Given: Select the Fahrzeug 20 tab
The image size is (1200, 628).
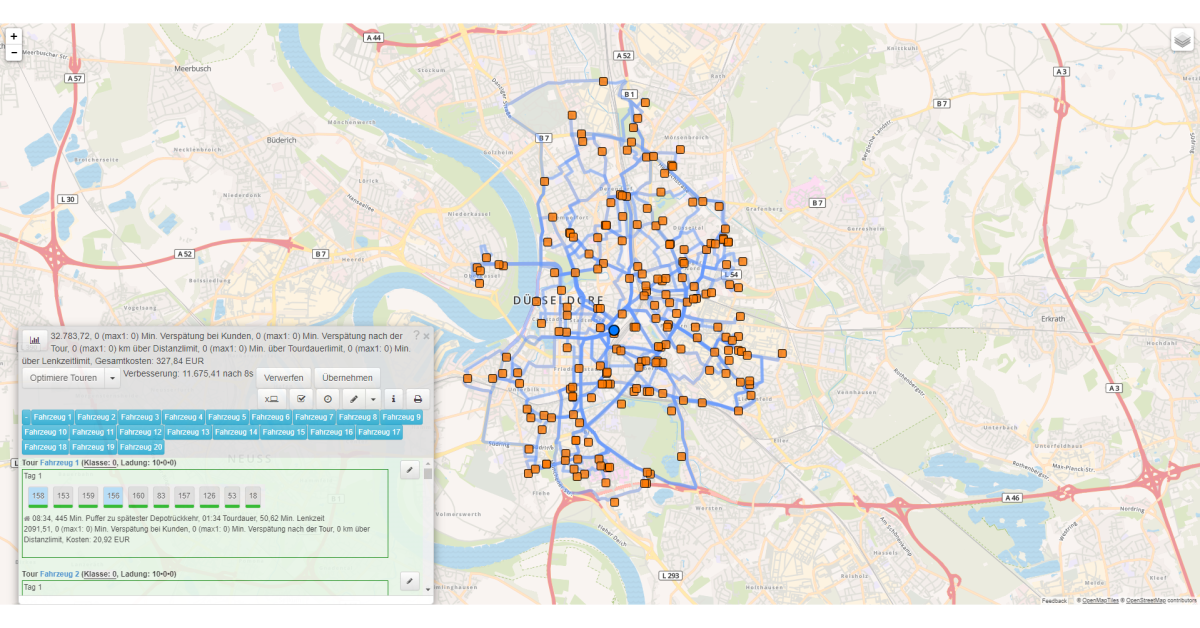Looking at the screenshot, I should click(140, 447).
